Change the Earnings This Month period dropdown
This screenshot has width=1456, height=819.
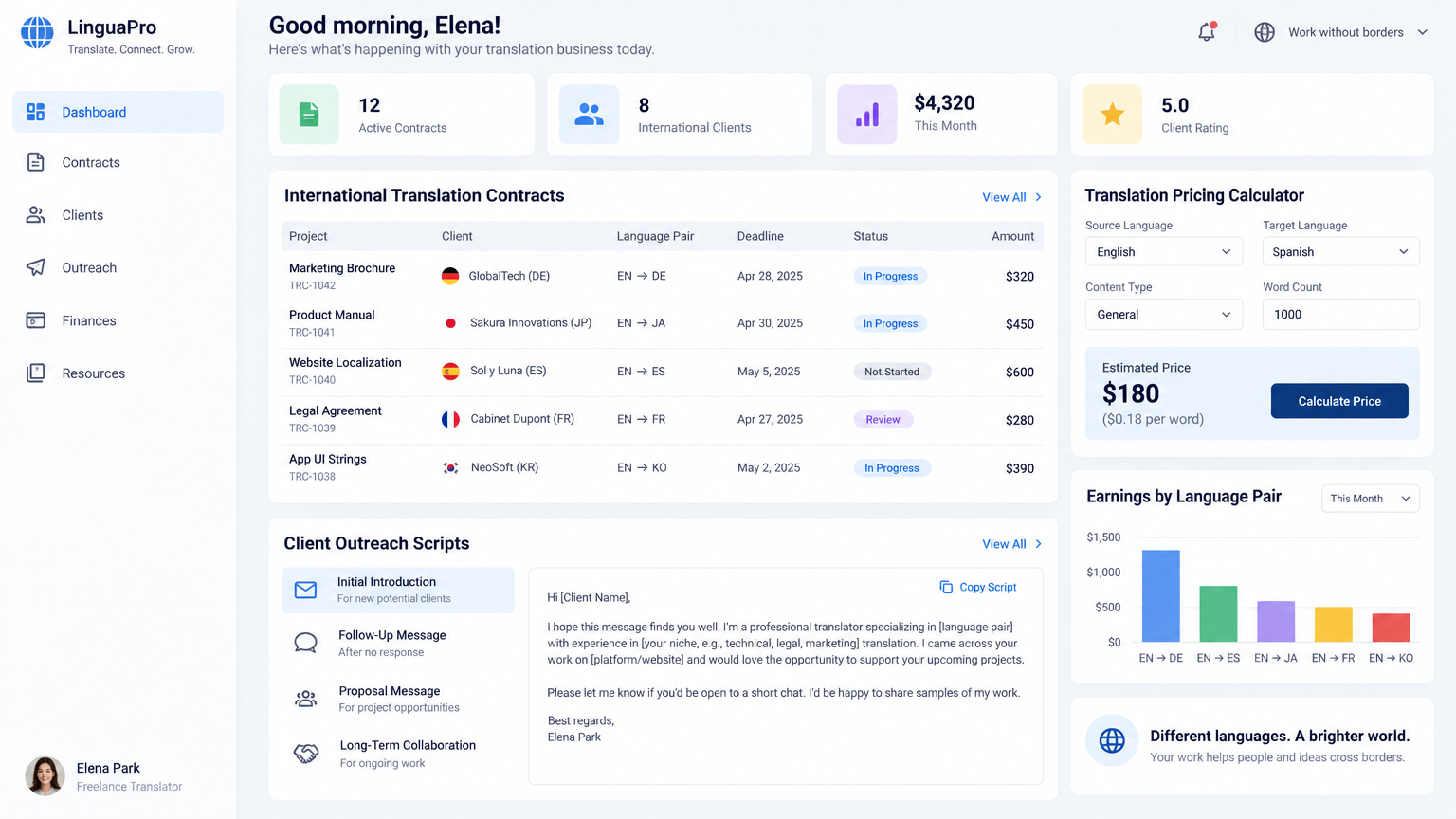tap(1370, 499)
